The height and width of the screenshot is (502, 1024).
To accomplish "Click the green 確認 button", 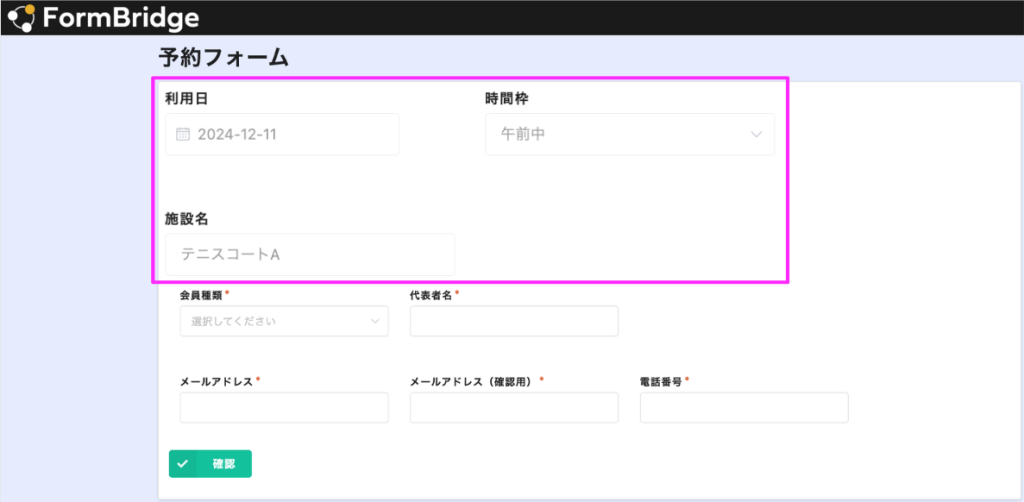I will coord(210,464).
